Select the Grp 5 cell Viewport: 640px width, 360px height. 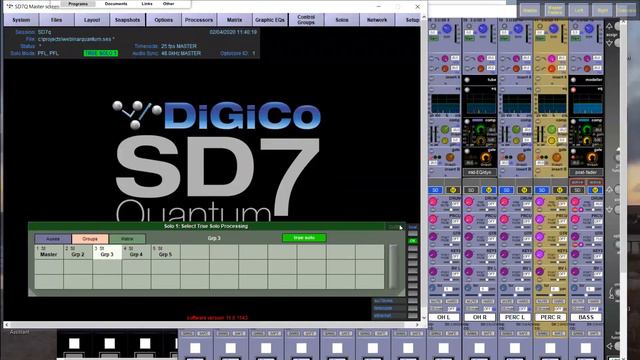(x=165, y=252)
